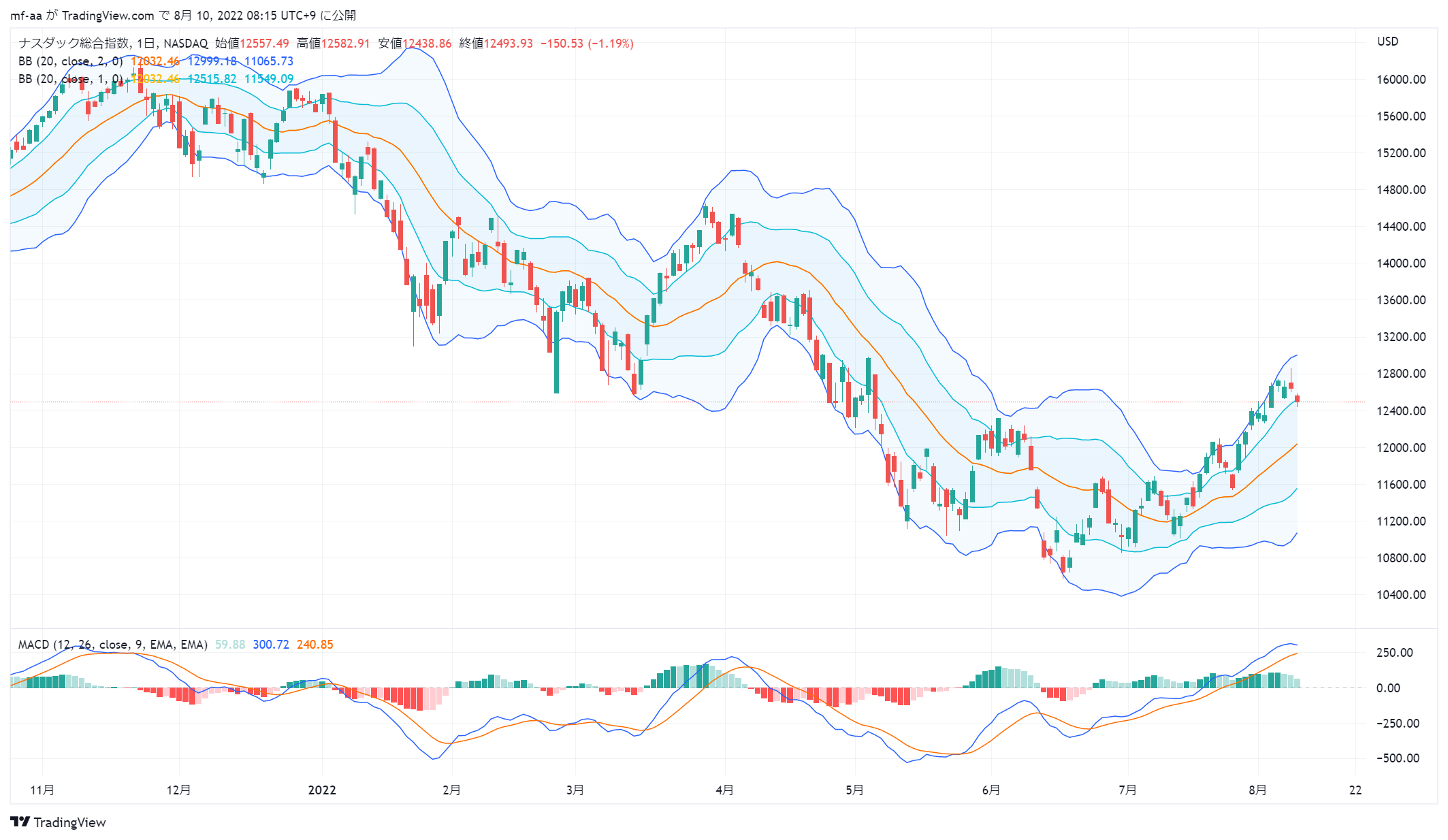Viewport: 1448px width, 840px height.
Task: Click the 2月 date axis label
Action: [x=451, y=790]
